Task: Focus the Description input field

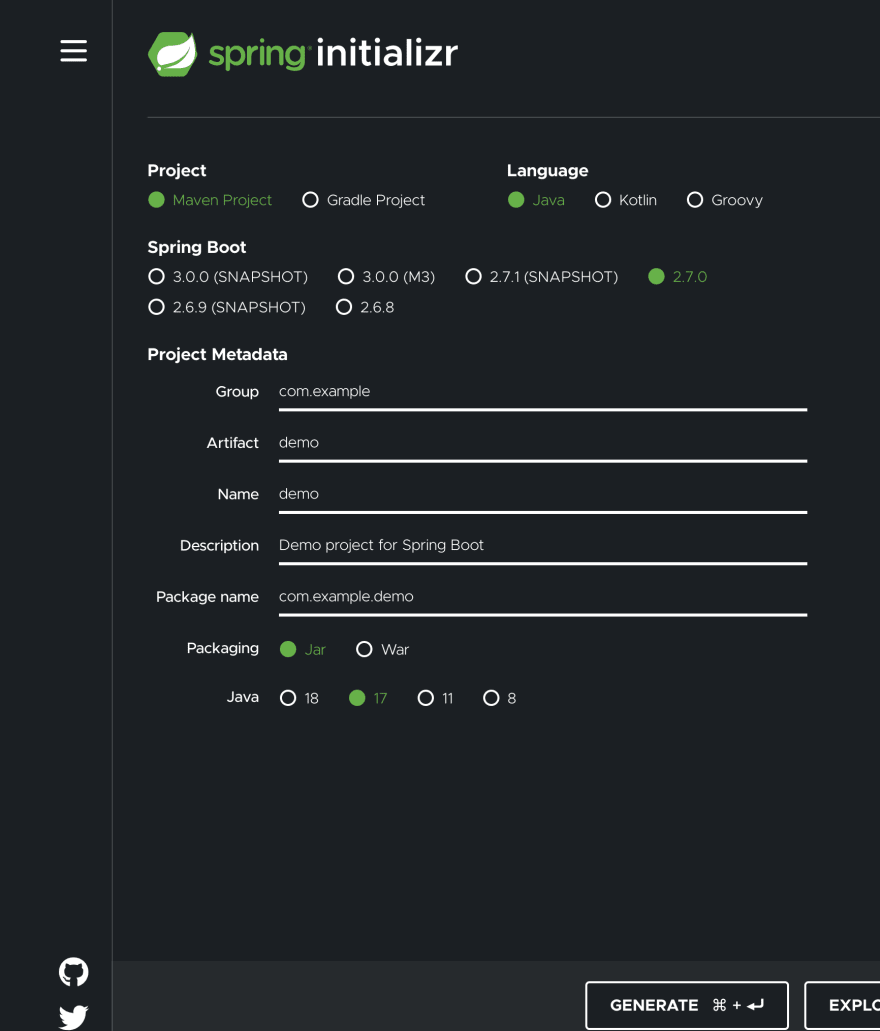Action: [x=543, y=546]
